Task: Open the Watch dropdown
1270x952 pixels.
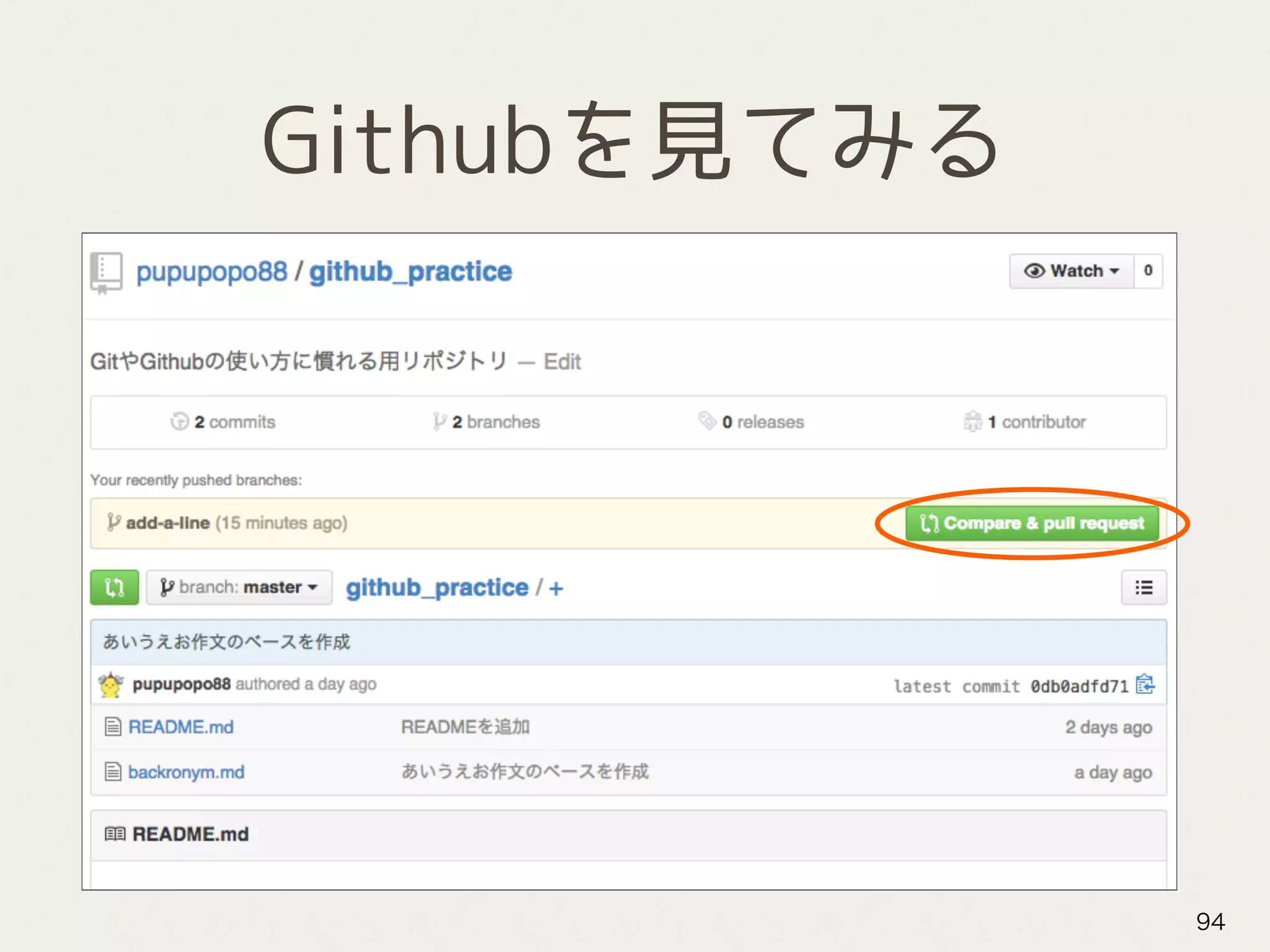Action: 1072,271
